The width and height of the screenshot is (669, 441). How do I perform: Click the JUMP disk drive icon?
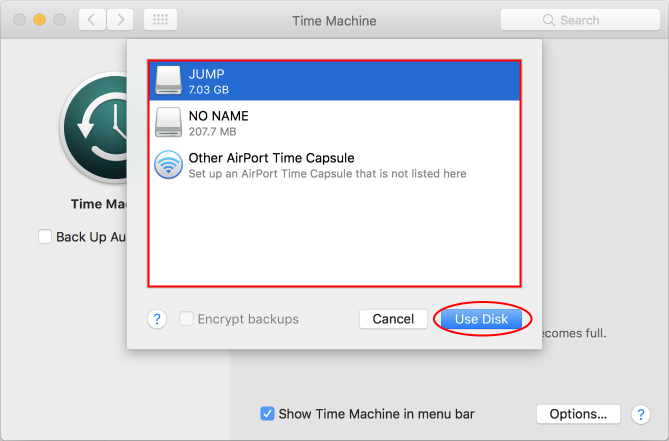[168, 80]
